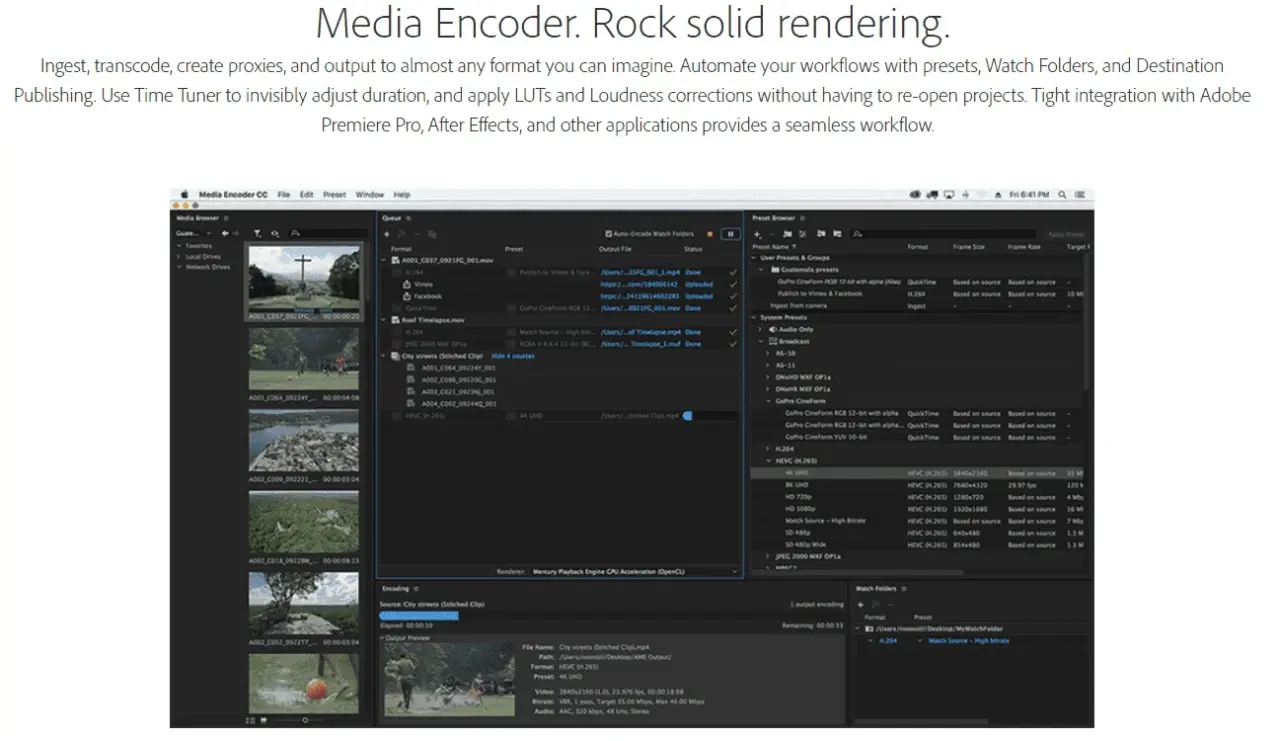Click Add Source plus icon in Queue panel
Screen dimensions: 1280x741
tap(387, 233)
